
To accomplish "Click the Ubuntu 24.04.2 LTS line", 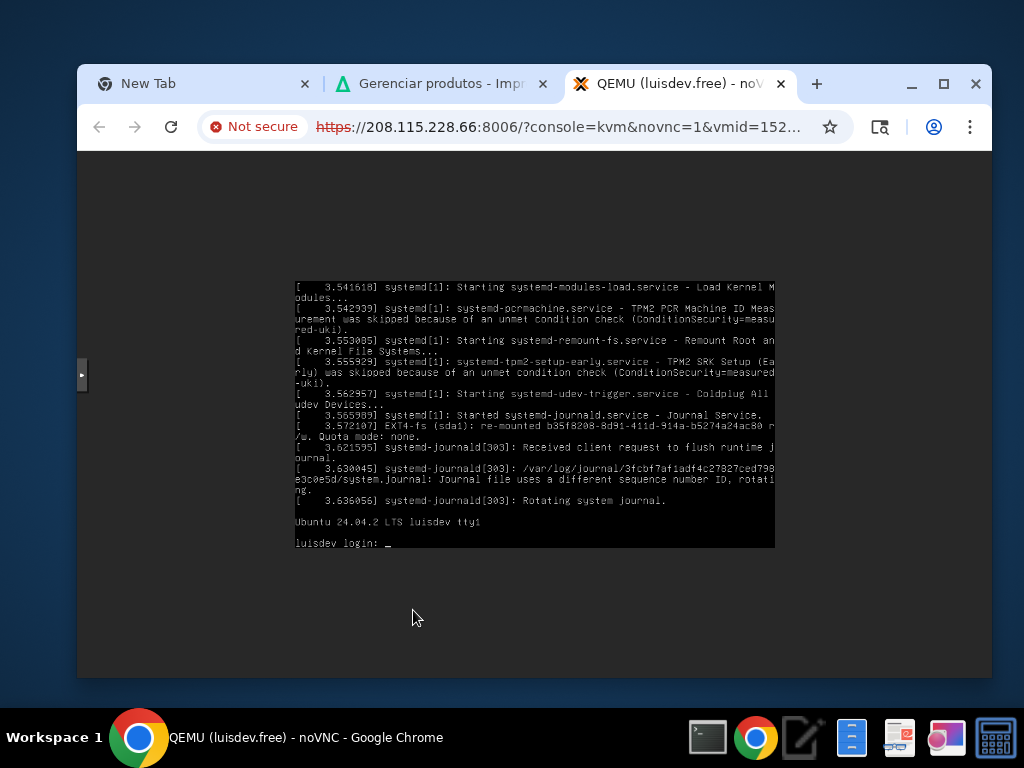I will 388,522.
